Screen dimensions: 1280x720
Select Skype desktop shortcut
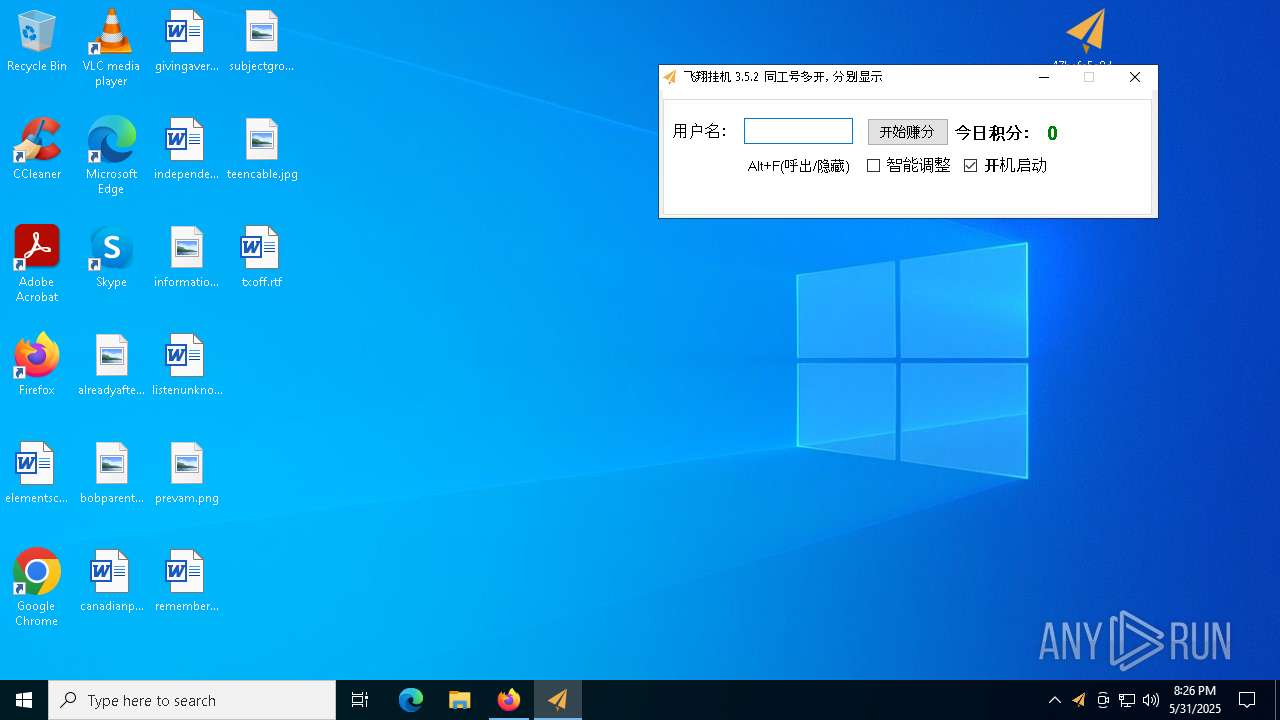(x=111, y=257)
